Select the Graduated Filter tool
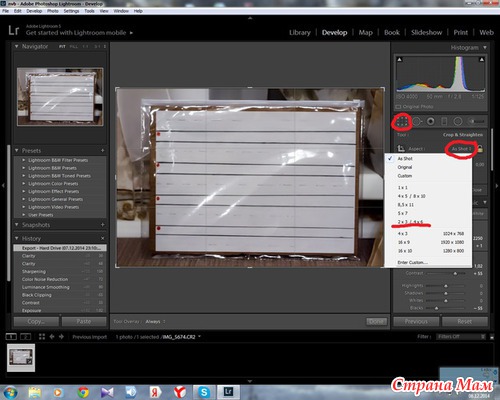The image size is (500, 400). (x=444, y=121)
